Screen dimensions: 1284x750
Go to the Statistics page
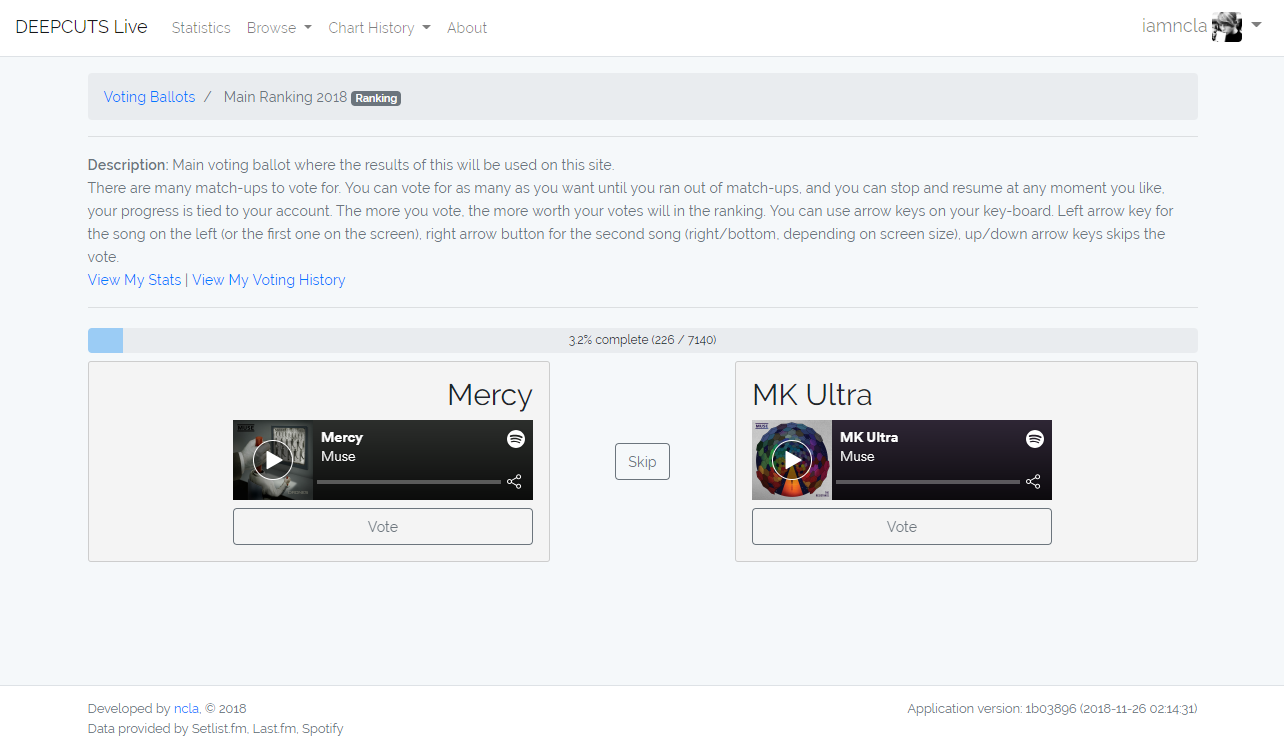(201, 28)
